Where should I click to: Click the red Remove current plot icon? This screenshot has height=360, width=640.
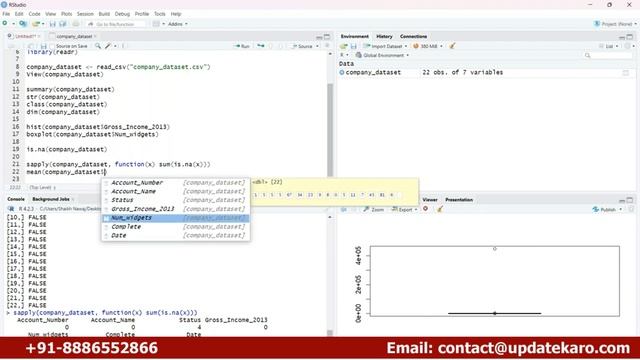pos(425,209)
